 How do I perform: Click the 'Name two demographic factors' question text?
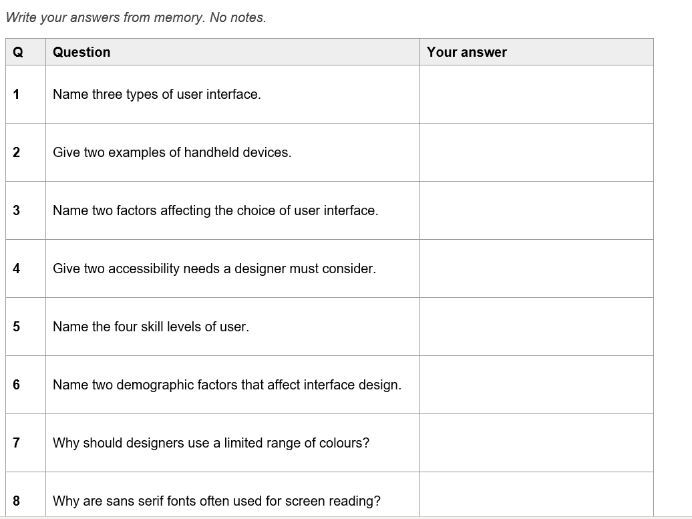click(x=227, y=385)
